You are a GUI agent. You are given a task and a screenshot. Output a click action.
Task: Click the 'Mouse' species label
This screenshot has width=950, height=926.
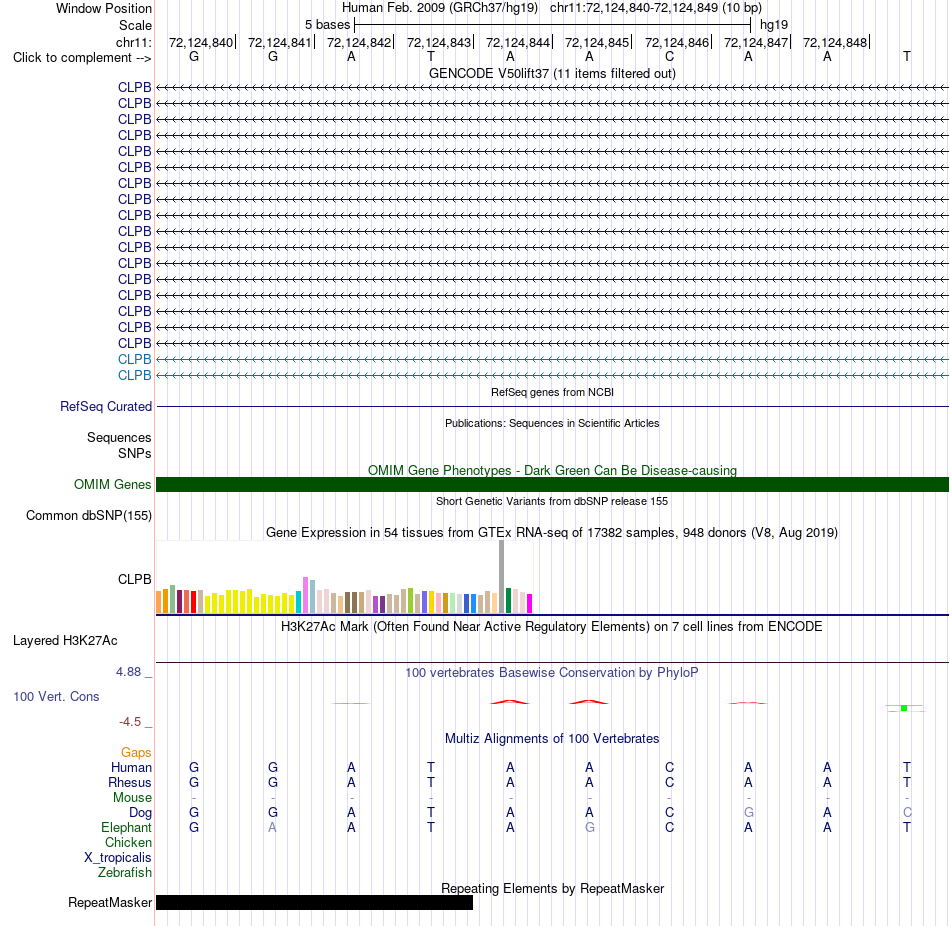tap(132, 798)
